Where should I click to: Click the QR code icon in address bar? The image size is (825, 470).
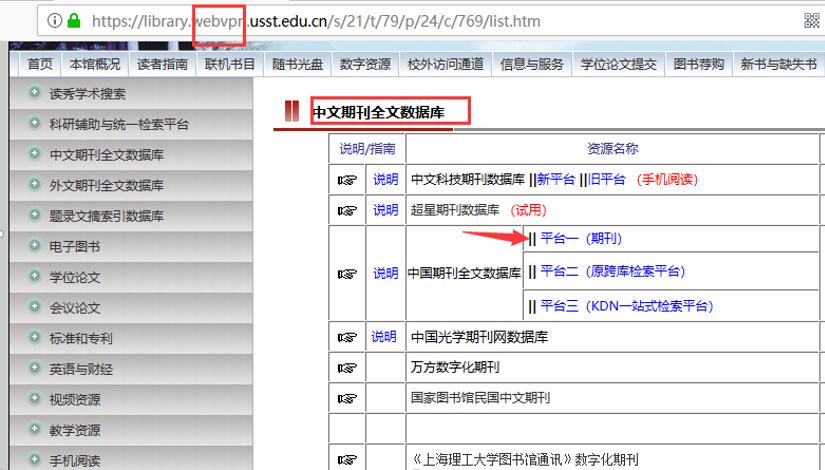pyautogui.click(x=812, y=21)
